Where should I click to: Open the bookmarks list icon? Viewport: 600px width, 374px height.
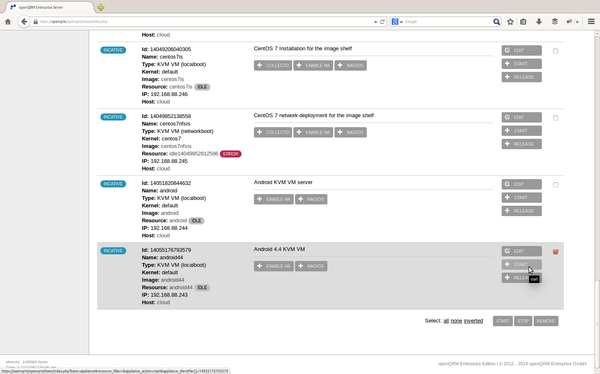[x=523, y=22]
